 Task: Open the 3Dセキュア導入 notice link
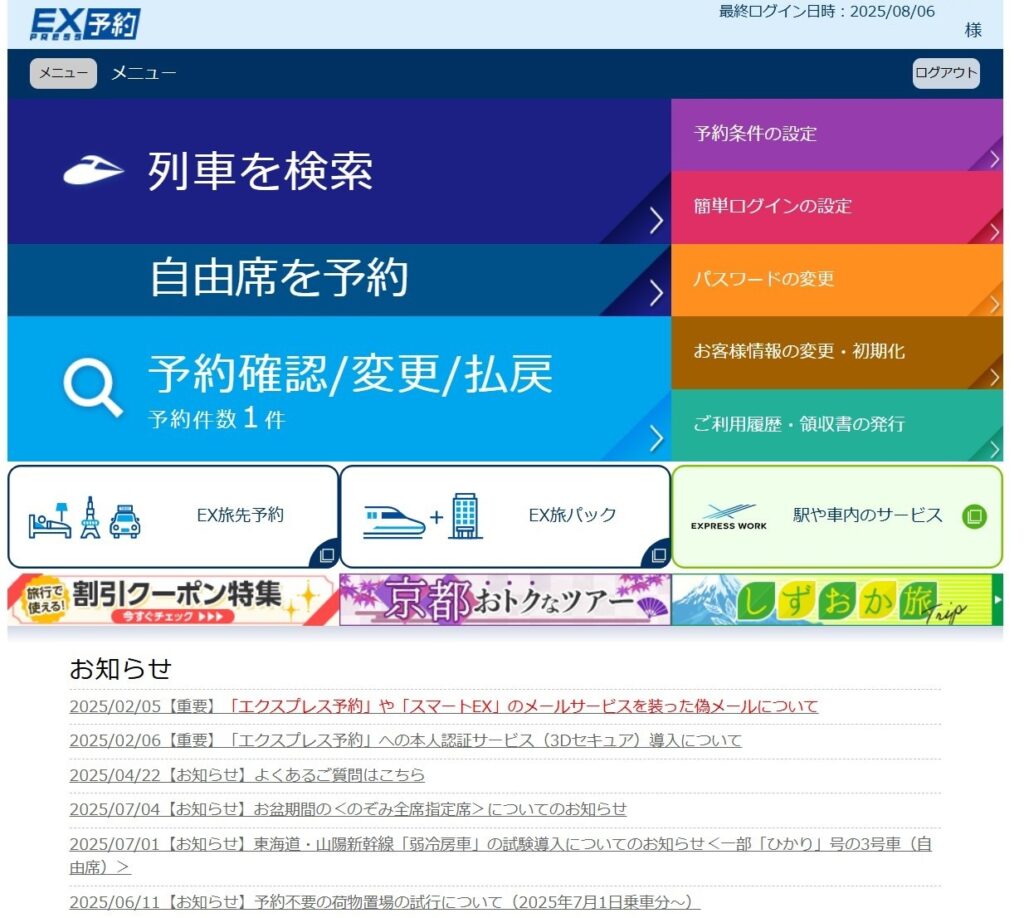click(x=405, y=741)
